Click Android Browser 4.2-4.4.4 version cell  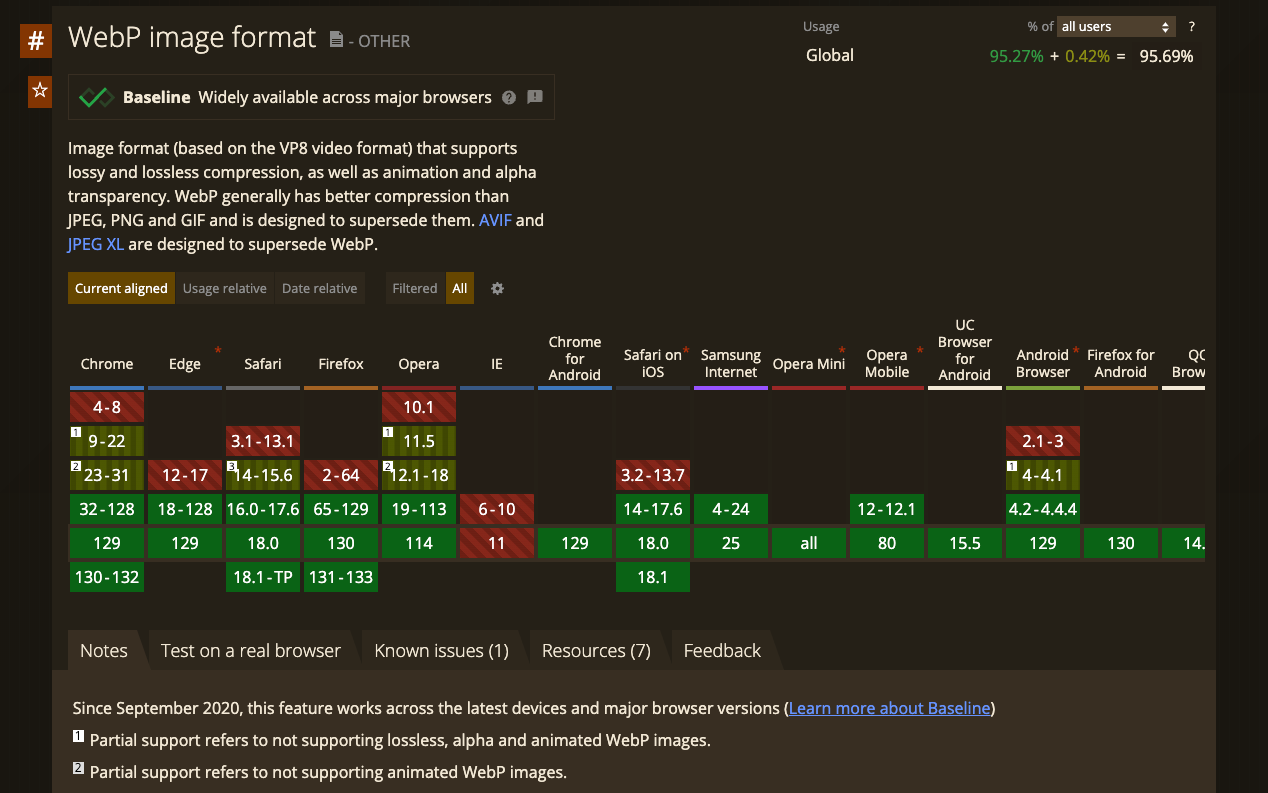click(x=1043, y=509)
